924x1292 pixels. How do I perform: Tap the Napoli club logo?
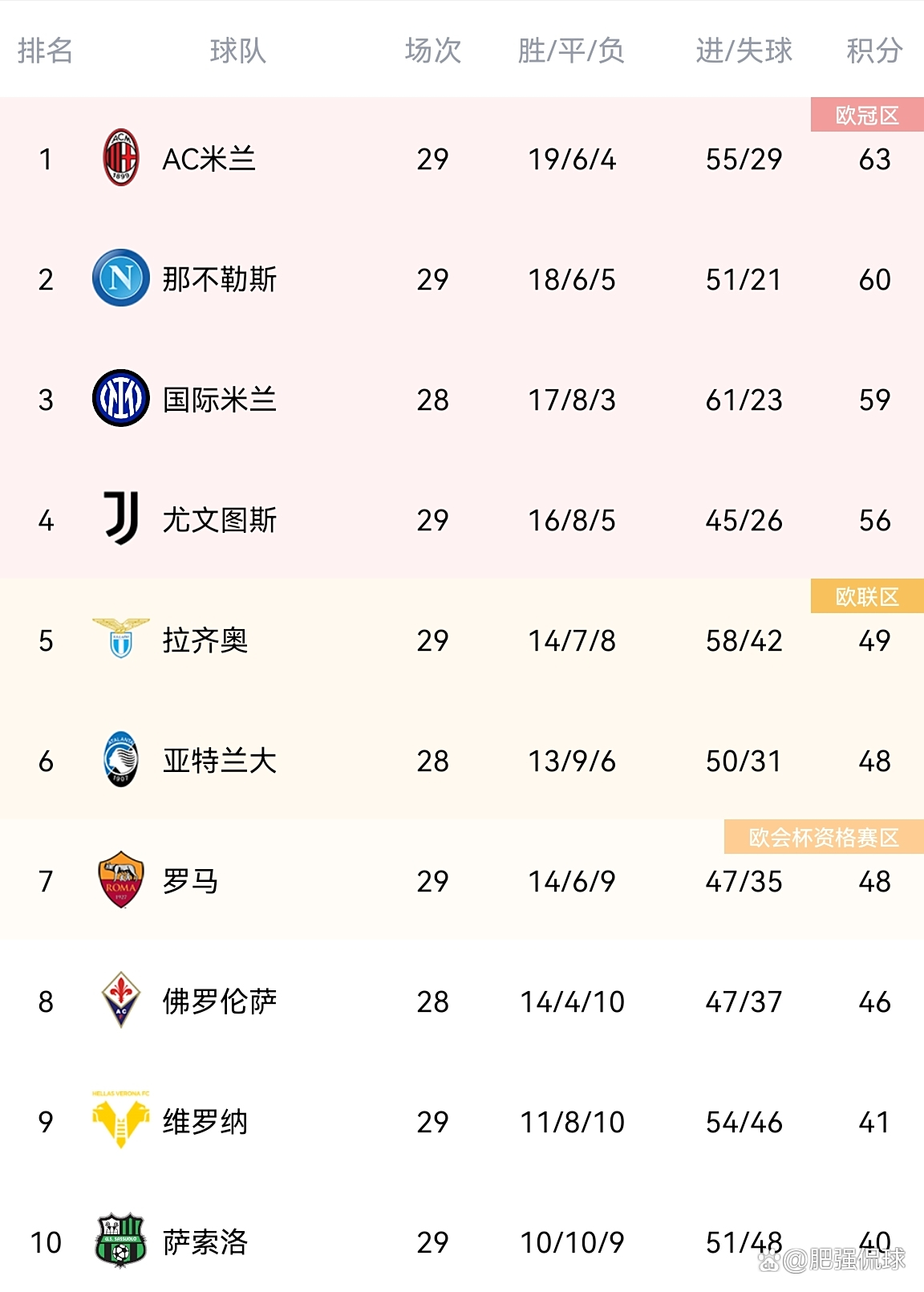click(121, 278)
